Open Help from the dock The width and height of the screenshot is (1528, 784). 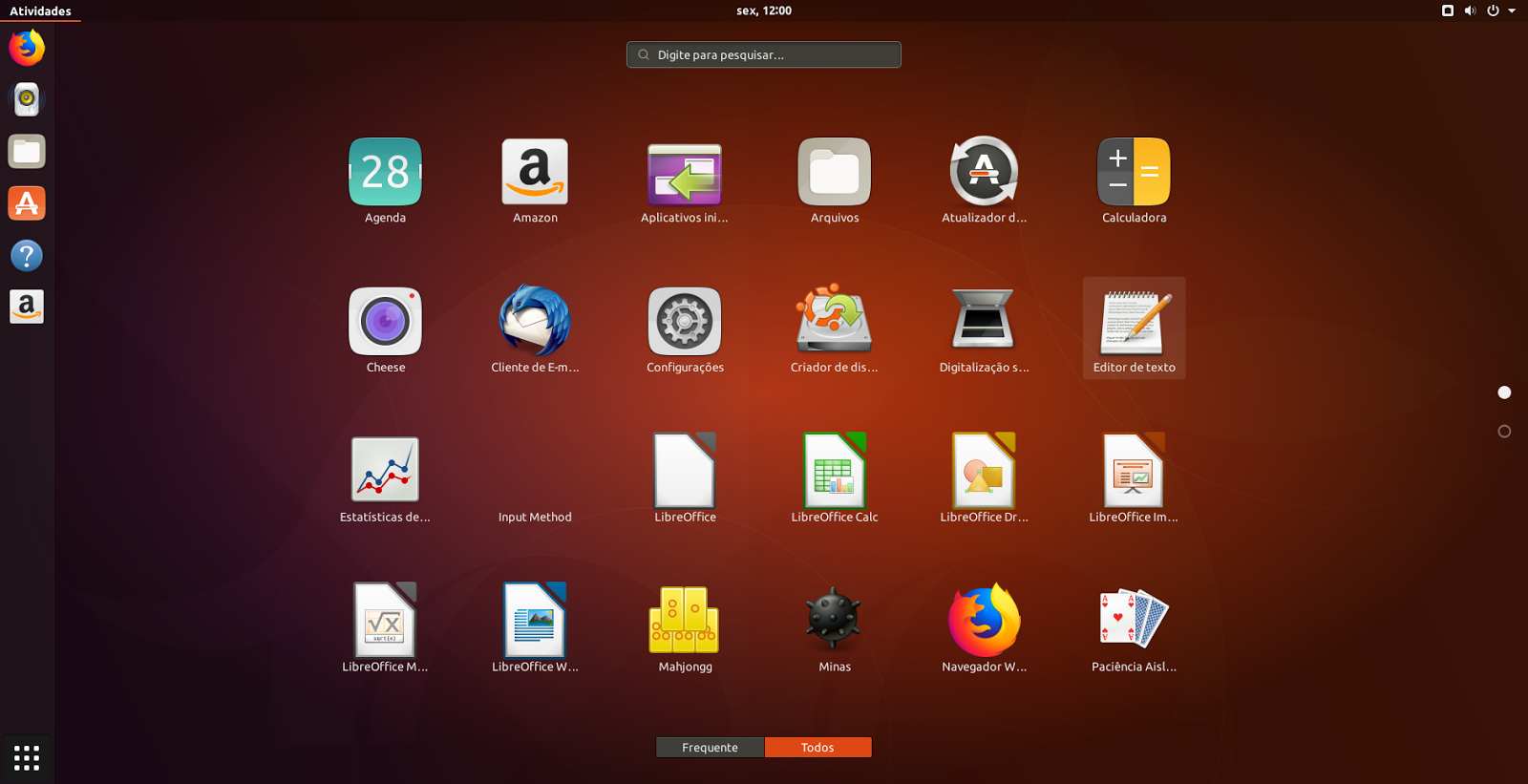(x=27, y=255)
